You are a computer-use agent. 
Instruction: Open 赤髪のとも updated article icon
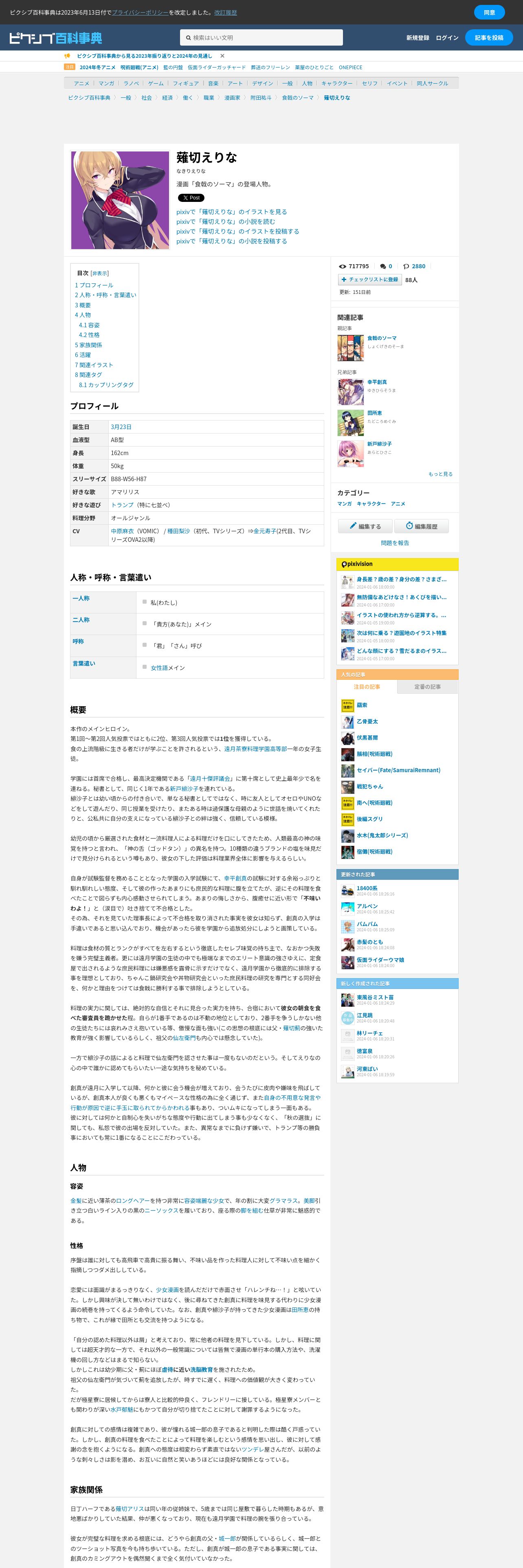348,945
